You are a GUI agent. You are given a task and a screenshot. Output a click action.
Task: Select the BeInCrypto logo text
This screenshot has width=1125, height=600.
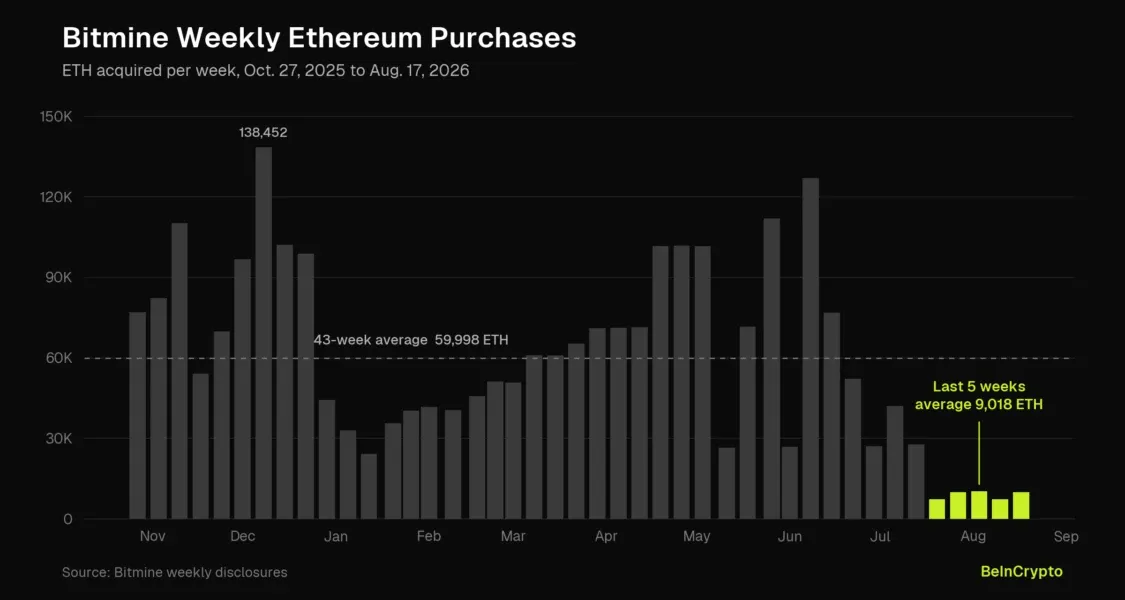click(x=1022, y=571)
